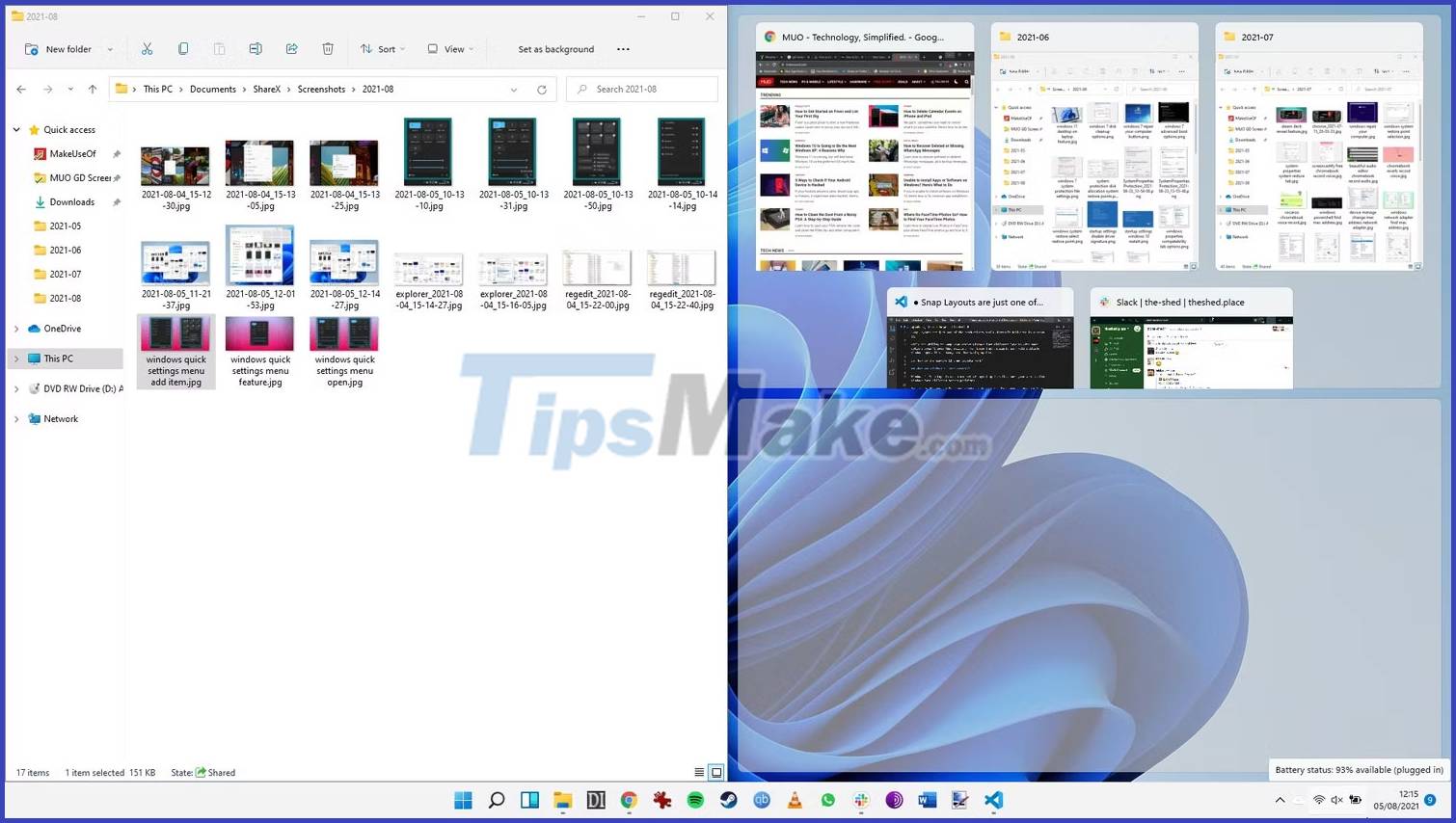Click Set as background button

556,49
